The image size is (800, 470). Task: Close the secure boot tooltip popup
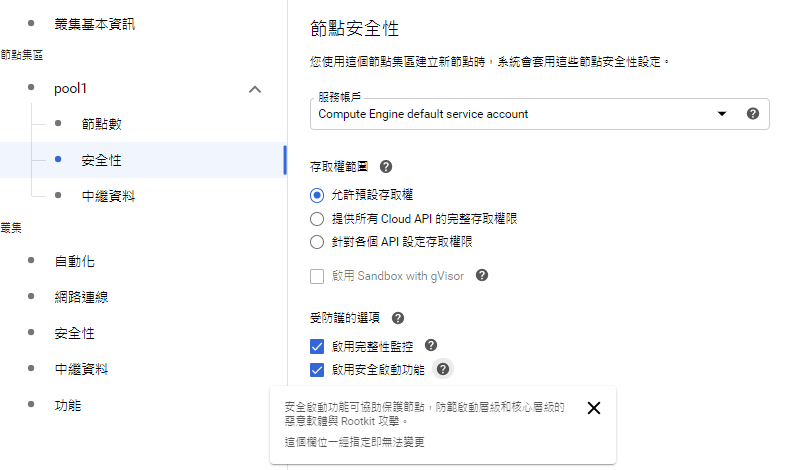(x=594, y=408)
